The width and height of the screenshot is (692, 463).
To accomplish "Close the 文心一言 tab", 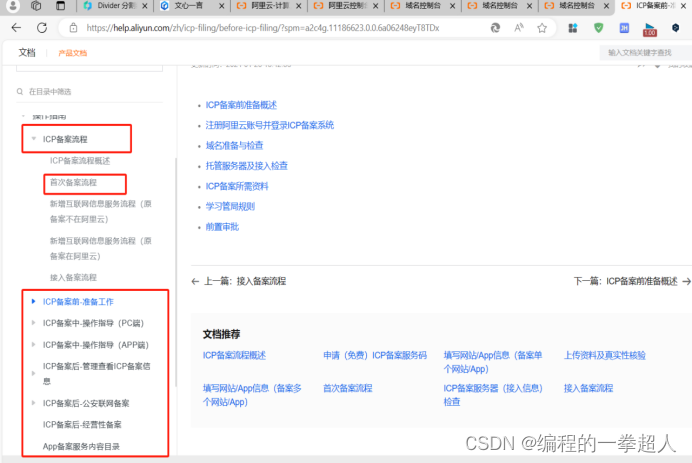I will coord(222,6).
